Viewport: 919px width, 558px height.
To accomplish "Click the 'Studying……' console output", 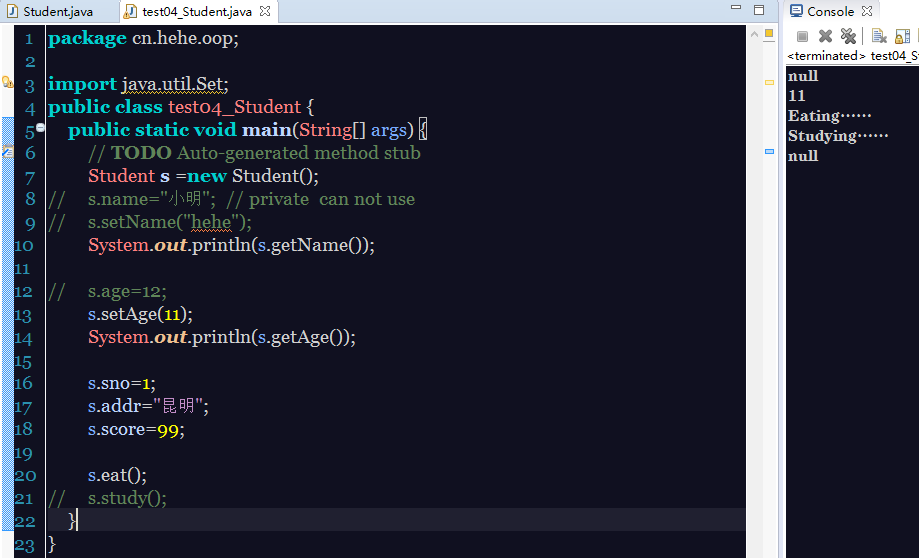I will 838,136.
